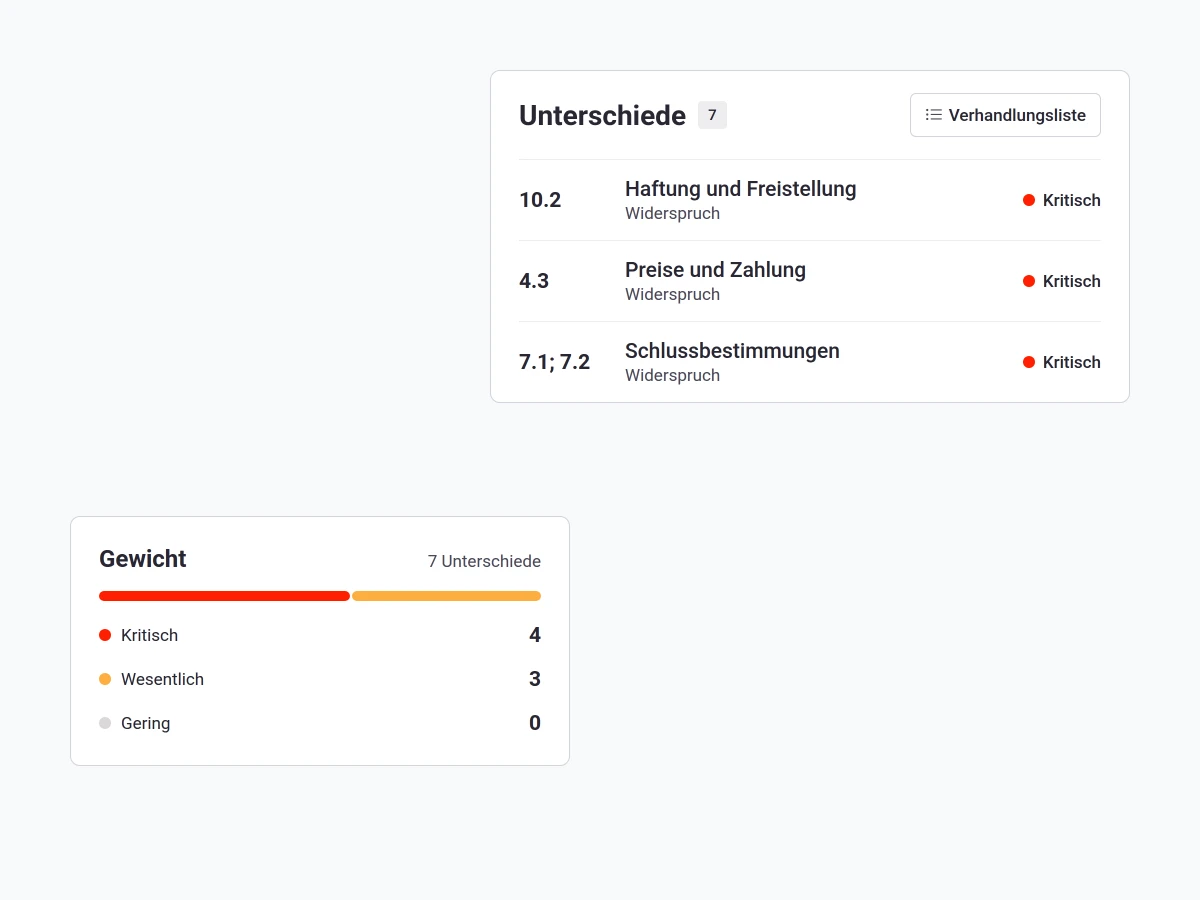Image resolution: width=1200 pixels, height=900 pixels.
Task: Click the orange dot beside Wesentlich legend
Action: [105, 679]
